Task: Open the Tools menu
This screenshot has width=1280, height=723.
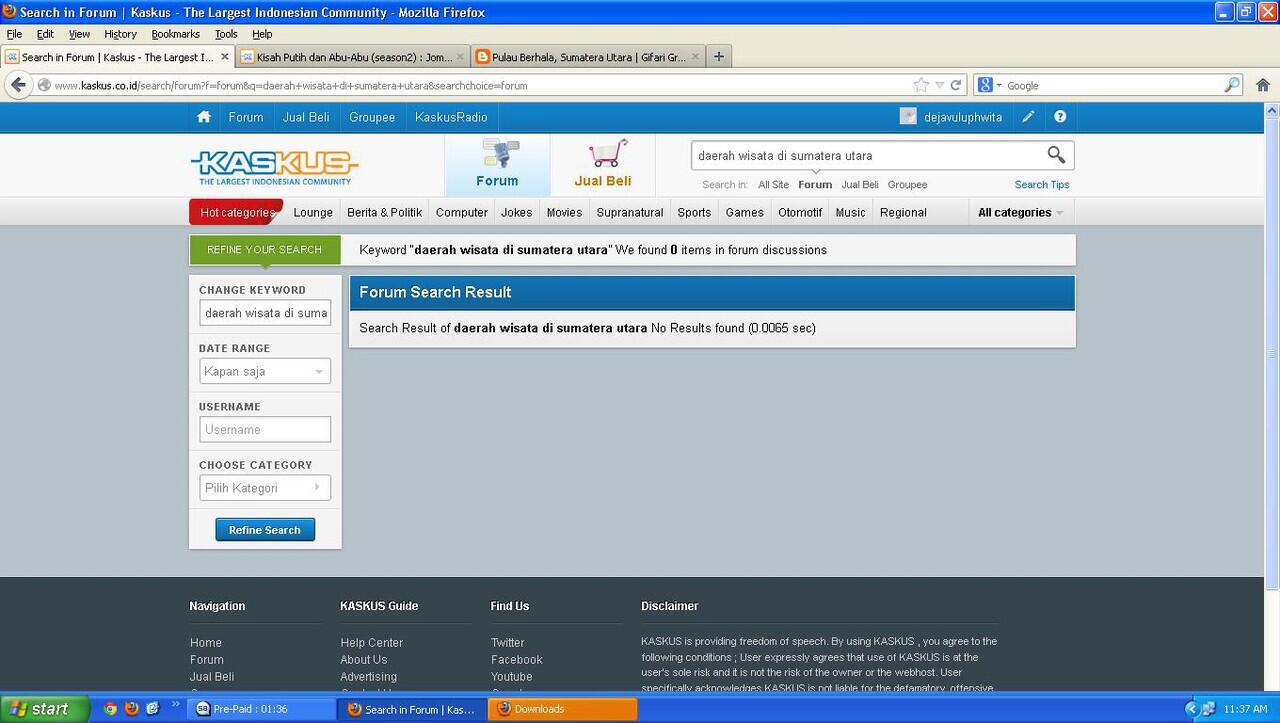Action: coord(227,34)
